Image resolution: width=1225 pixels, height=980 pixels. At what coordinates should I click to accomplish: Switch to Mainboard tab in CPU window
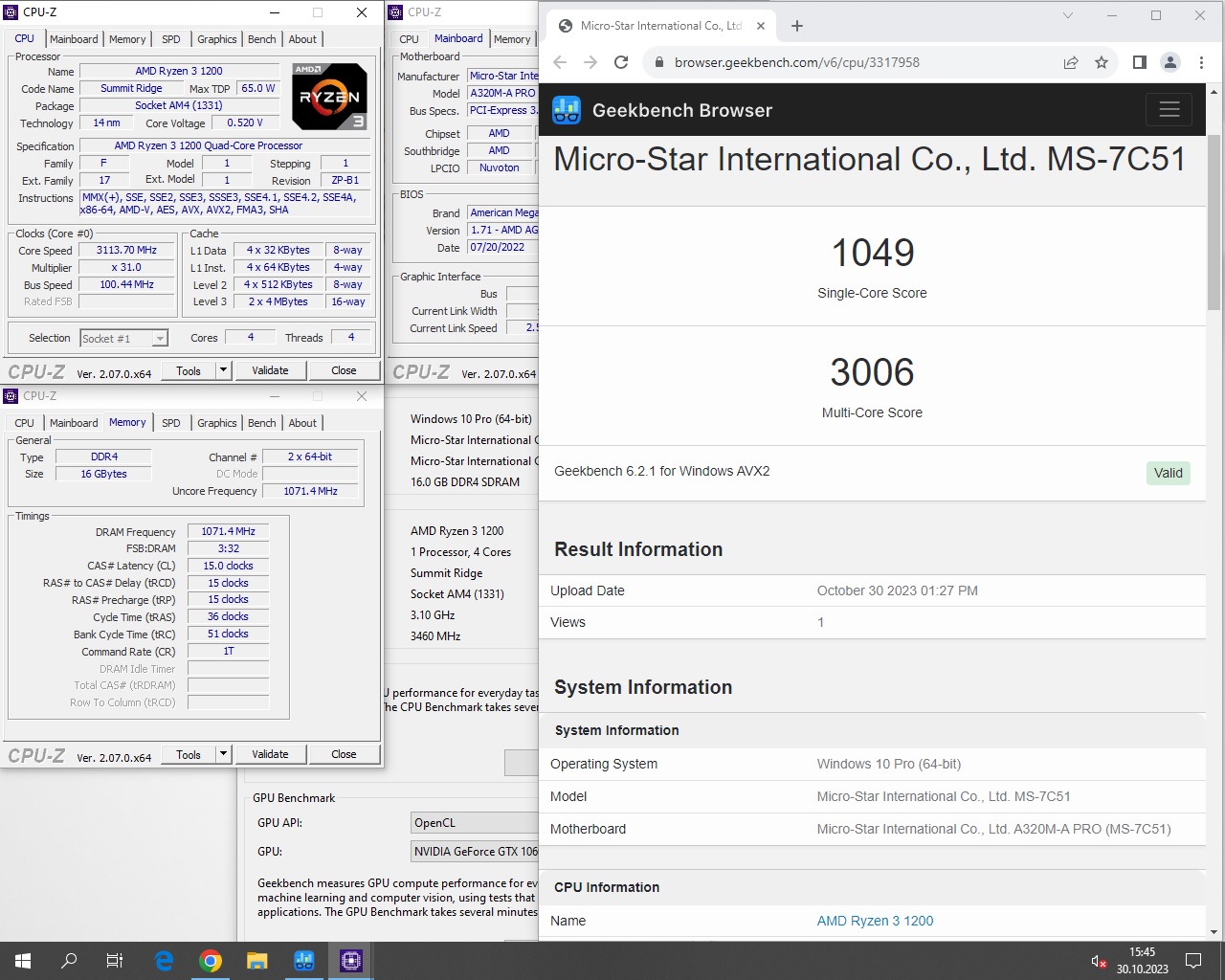pos(74,39)
